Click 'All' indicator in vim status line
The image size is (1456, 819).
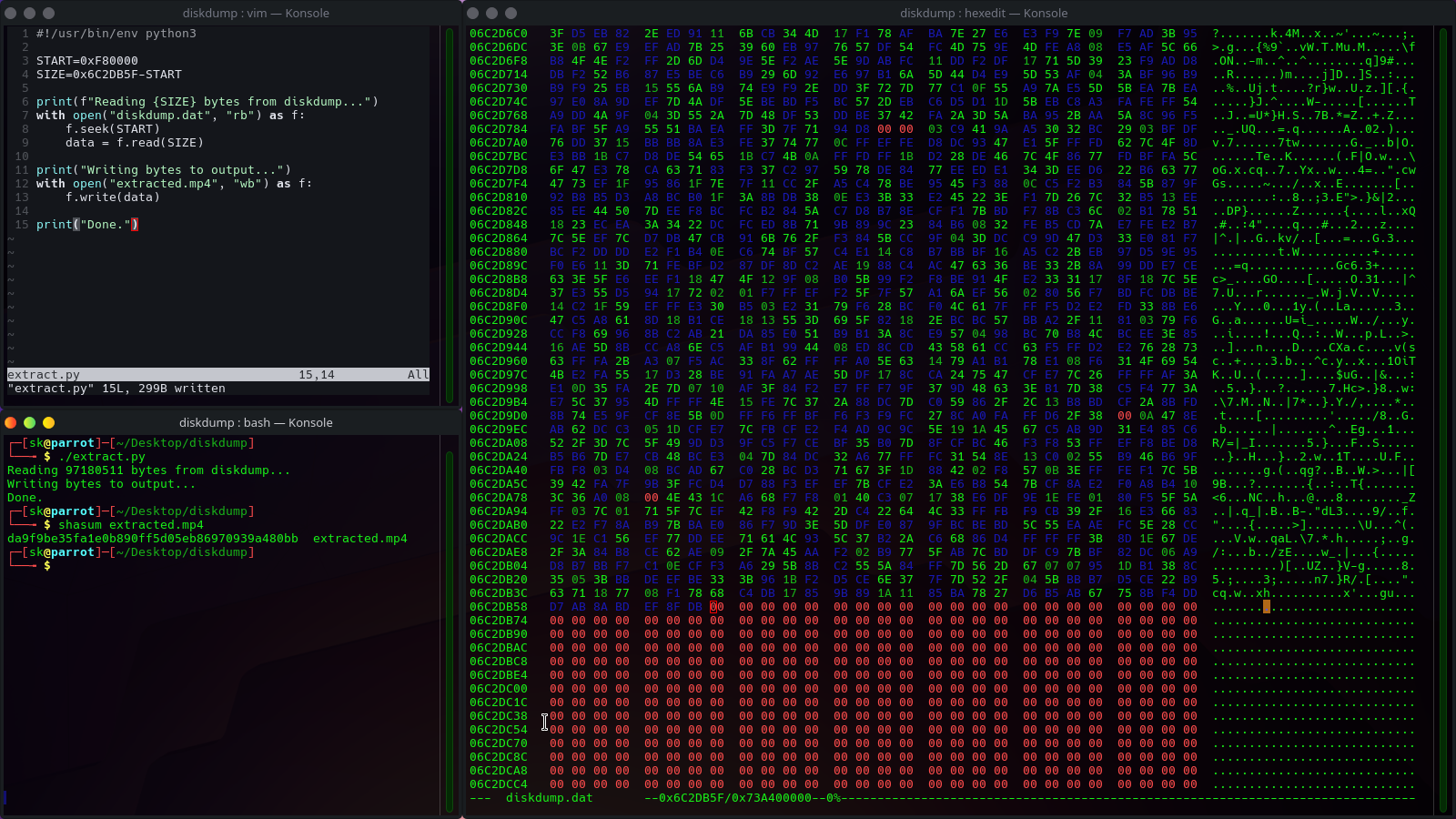pyautogui.click(x=419, y=375)
